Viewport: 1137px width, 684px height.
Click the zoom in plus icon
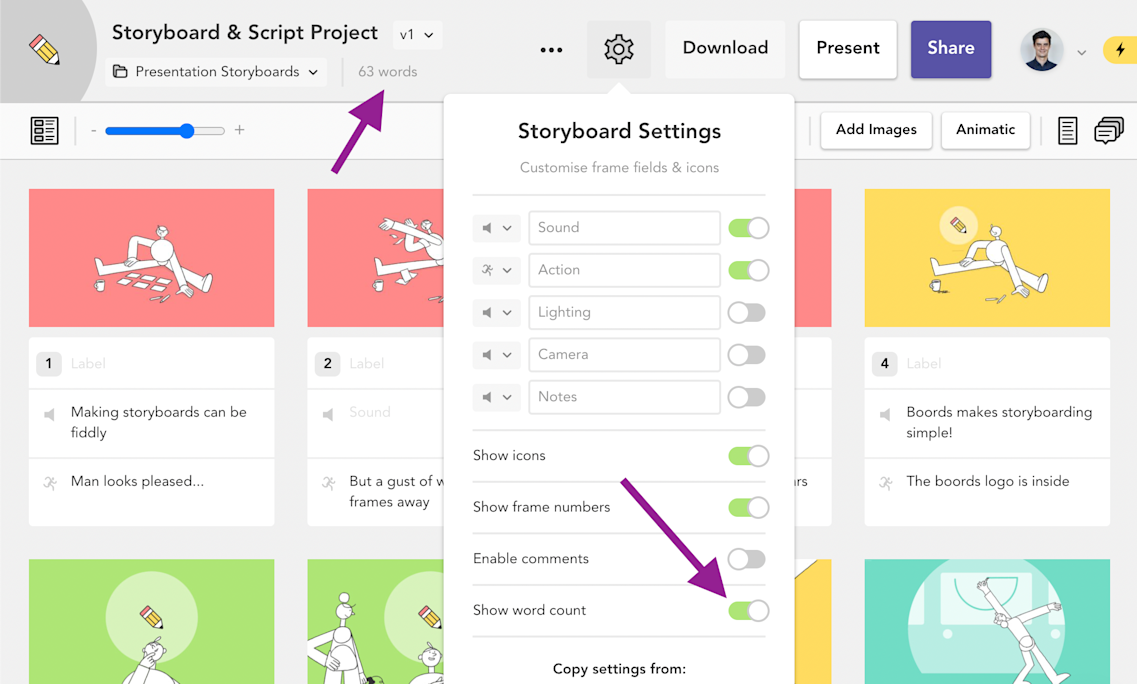pos(239,130)
